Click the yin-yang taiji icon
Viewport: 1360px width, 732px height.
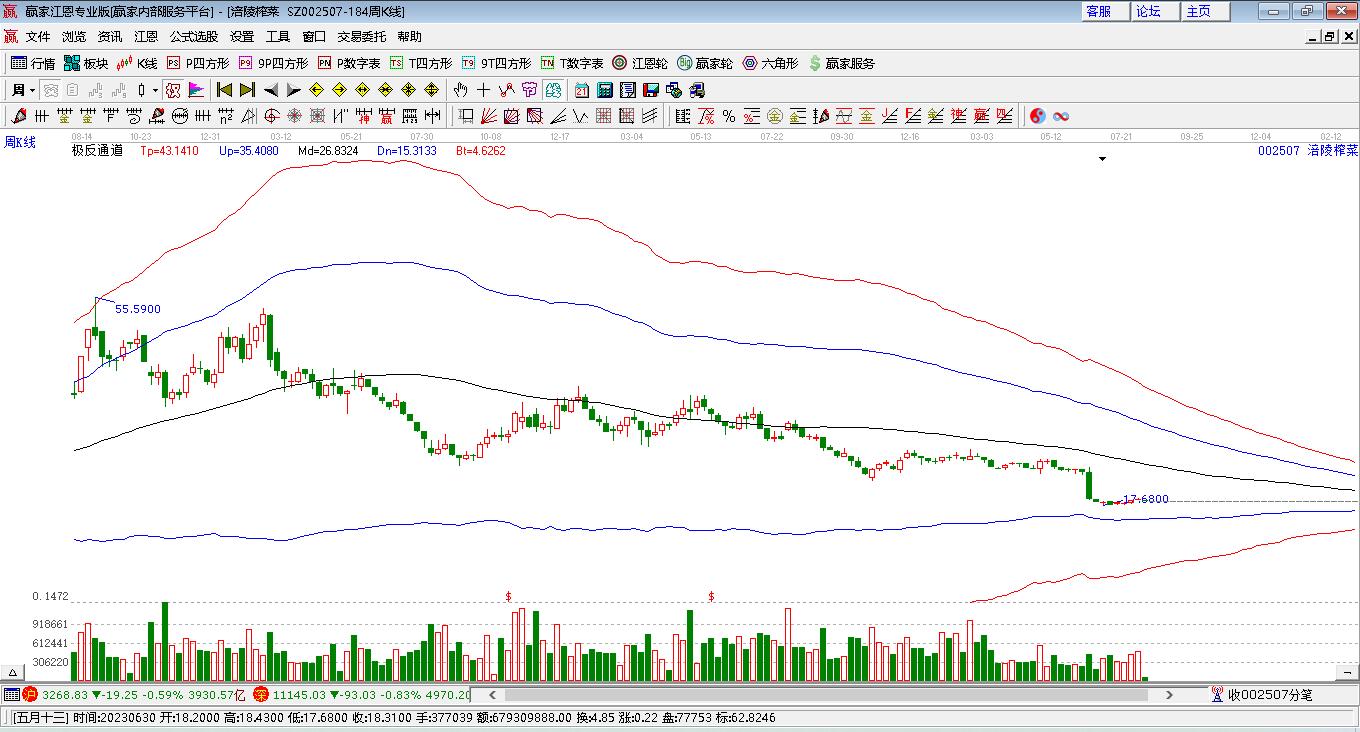point(1038,116)
